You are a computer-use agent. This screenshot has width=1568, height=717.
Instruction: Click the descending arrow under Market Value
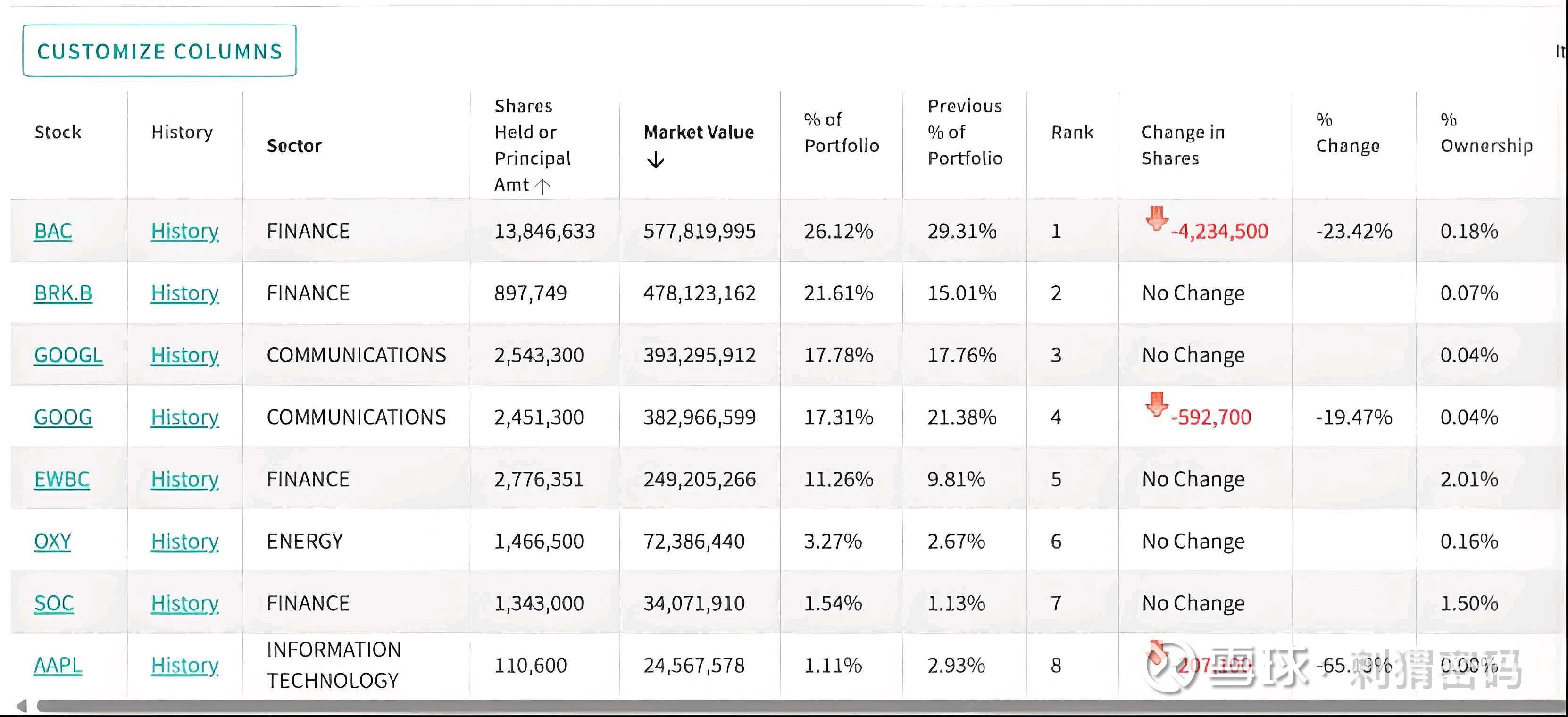656,161
